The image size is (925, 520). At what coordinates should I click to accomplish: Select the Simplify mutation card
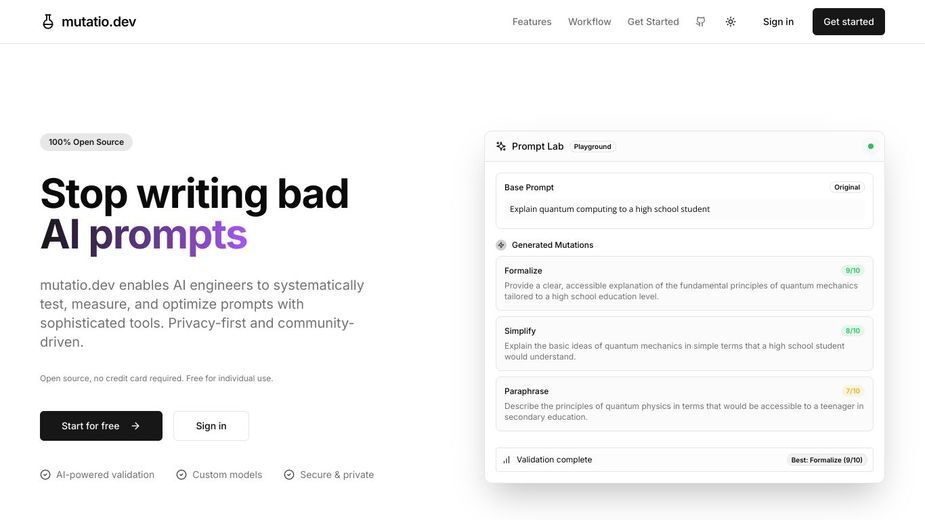(x=684, y=344)
